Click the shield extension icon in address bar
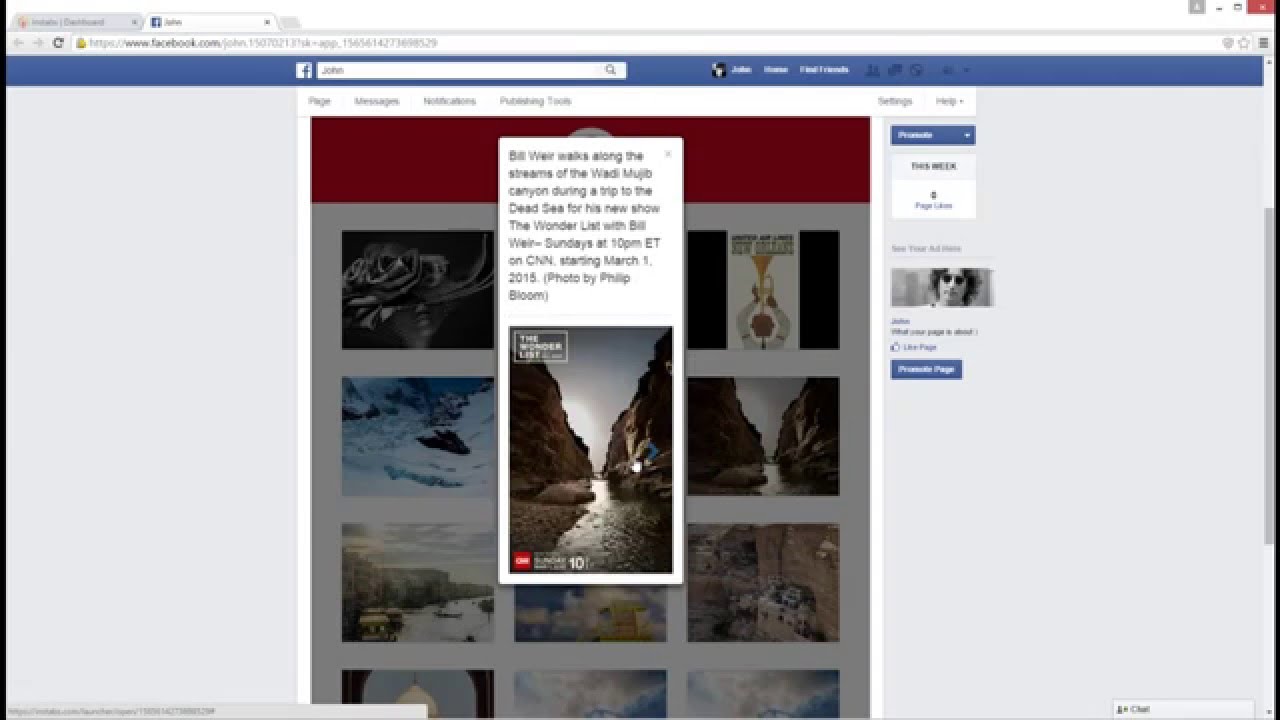This screenshot has height=720, width=1280. (x=1228, y=43)
